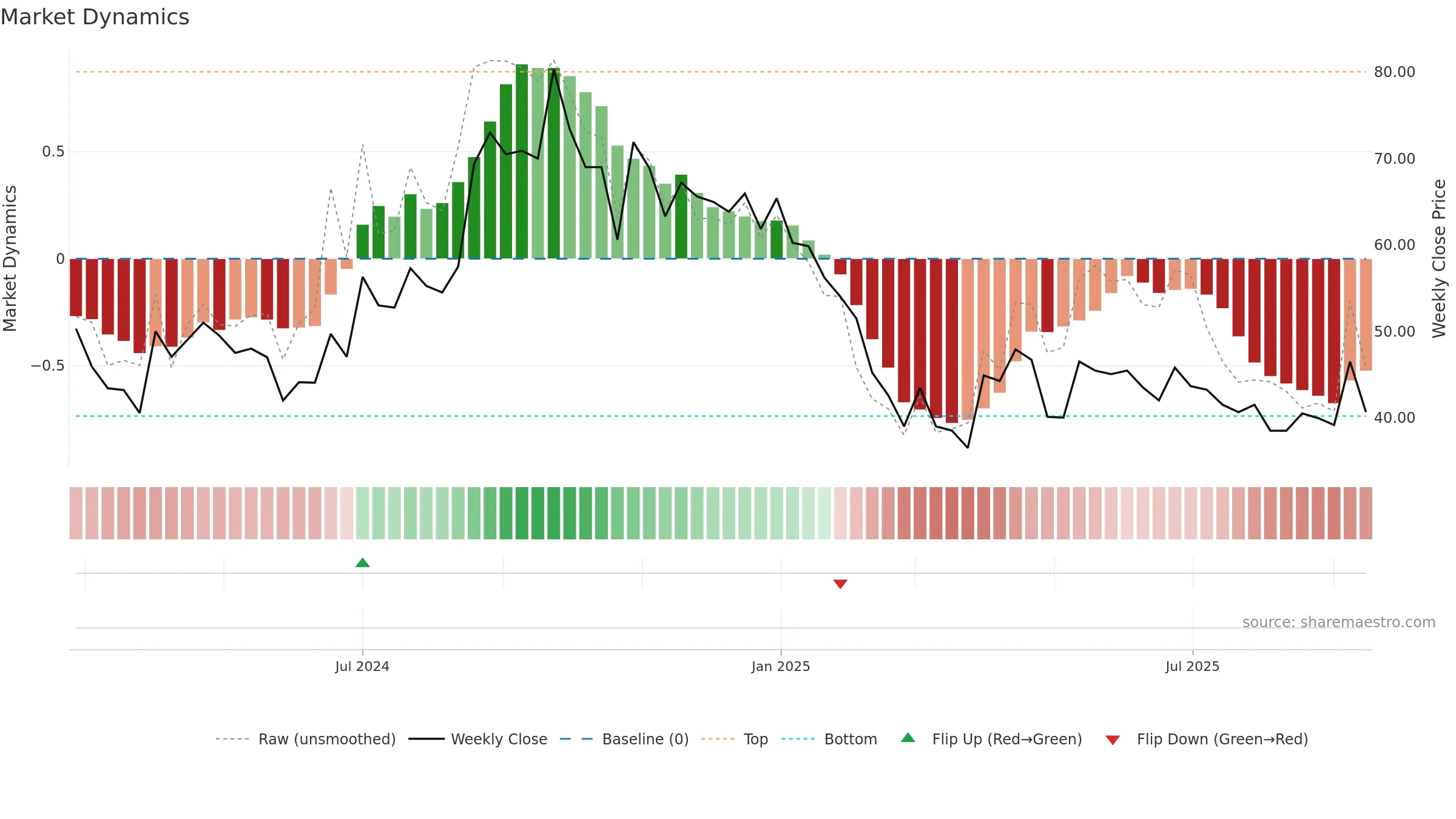Toggle the Top legend entry

coord(735,739)
